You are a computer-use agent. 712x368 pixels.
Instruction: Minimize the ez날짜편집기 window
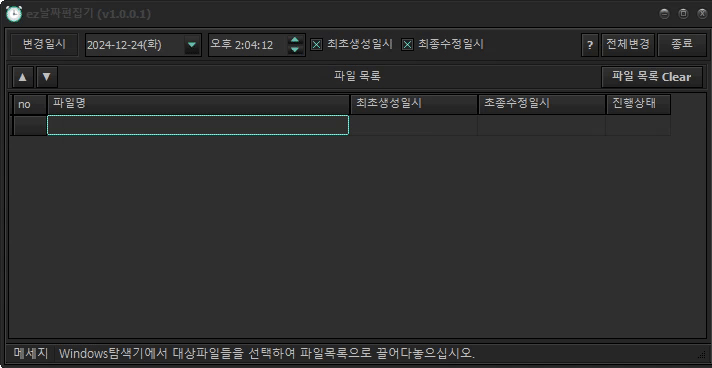(x=664, y=14)
